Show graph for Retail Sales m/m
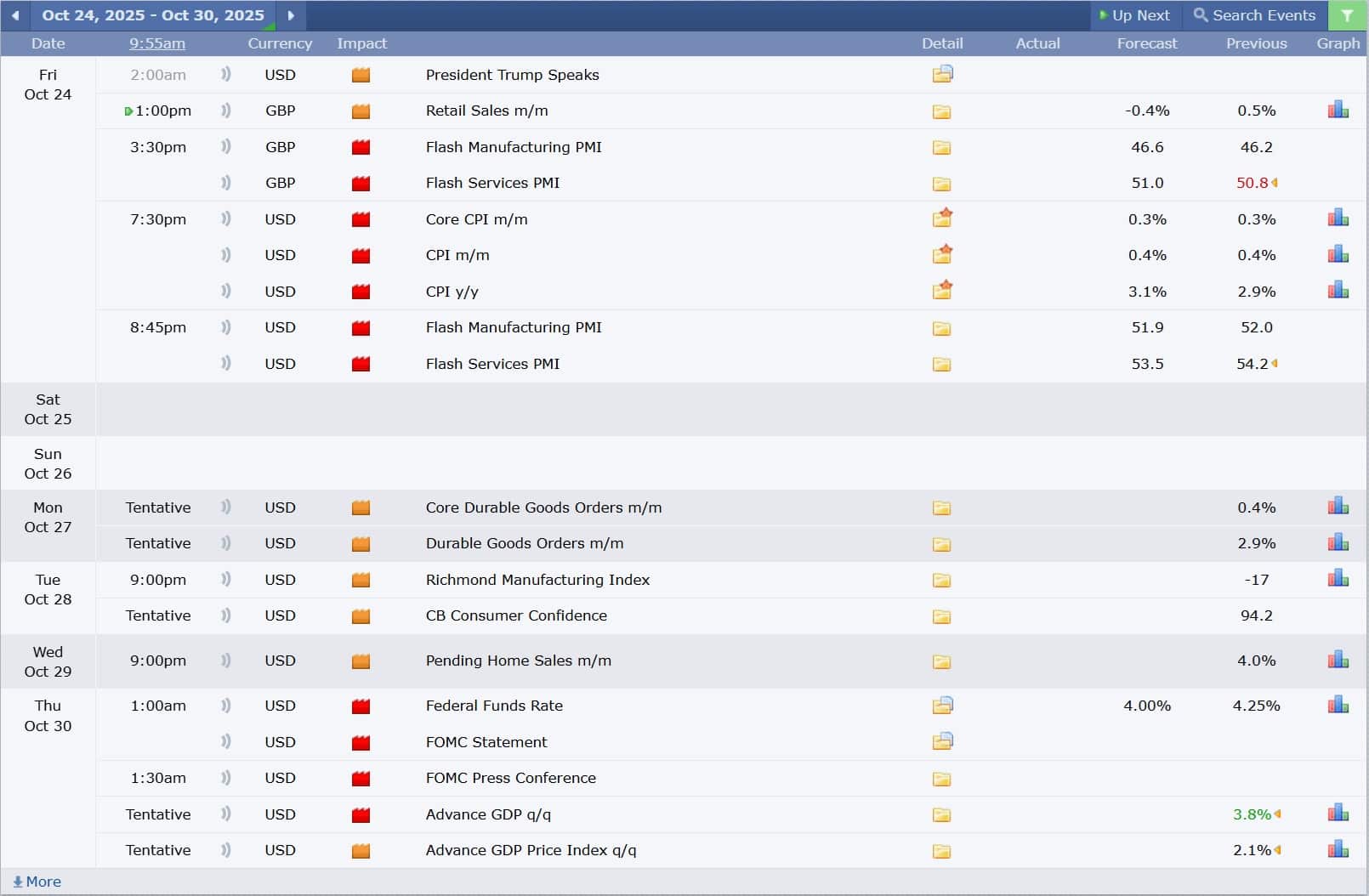Screen dimensions: 1369x896 (1338, 111)
